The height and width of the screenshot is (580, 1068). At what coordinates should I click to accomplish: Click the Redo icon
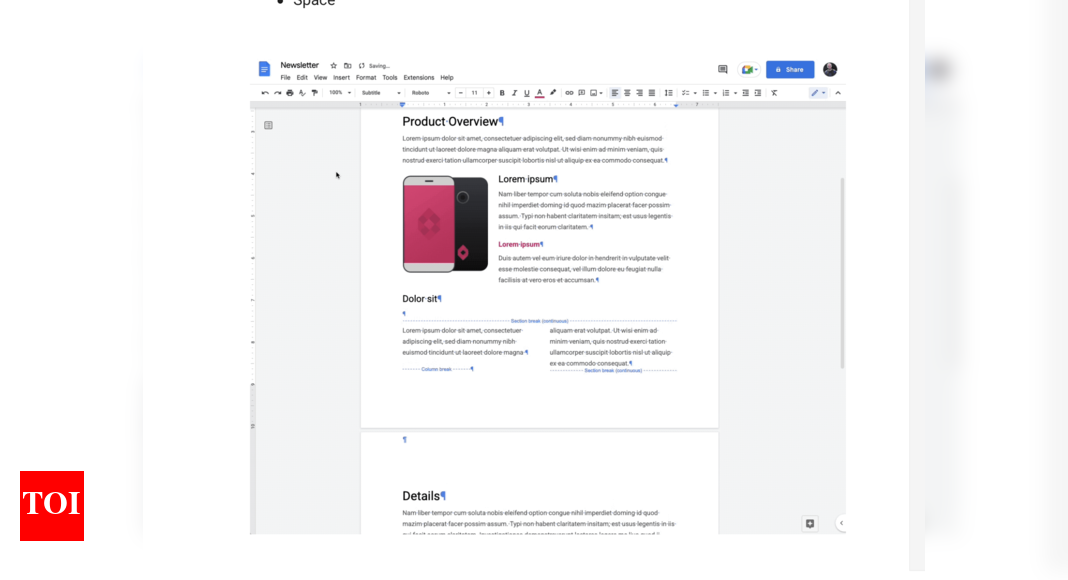[x=276, y=92]
